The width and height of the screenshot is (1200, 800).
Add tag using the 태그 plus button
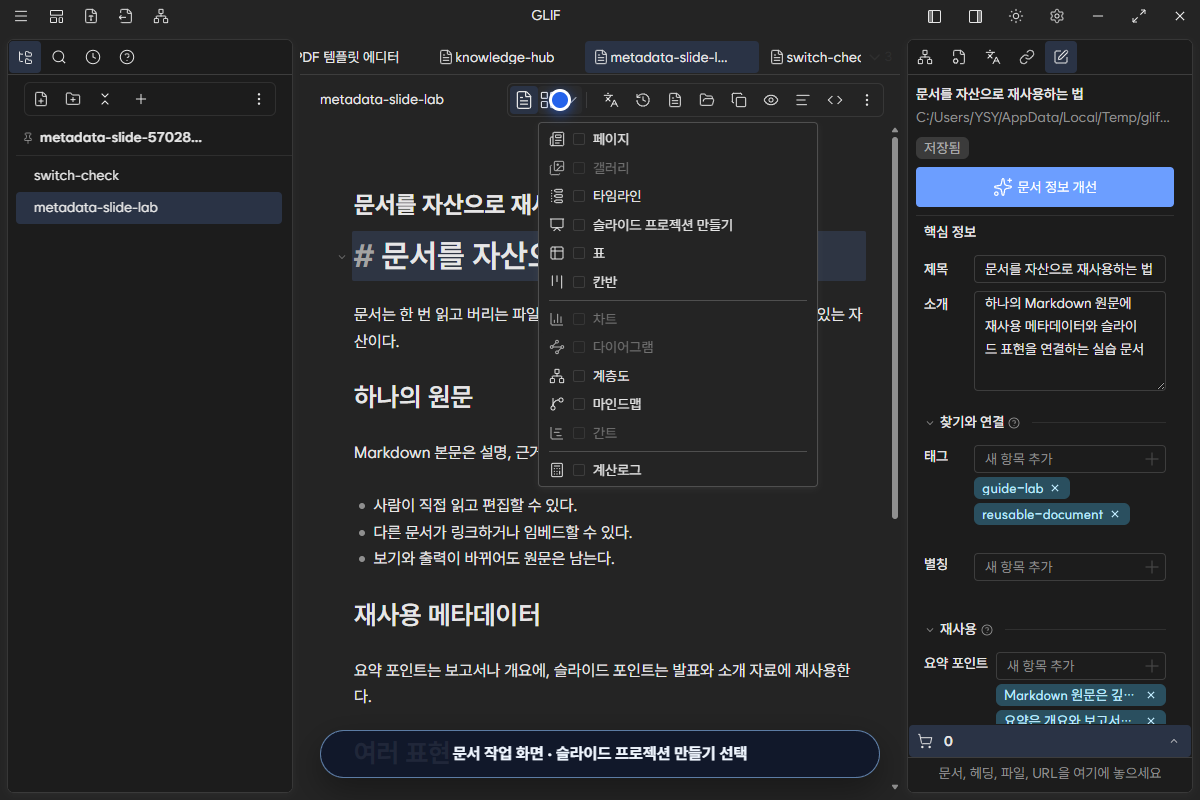pyautogui.click(x=1152, y=459)
